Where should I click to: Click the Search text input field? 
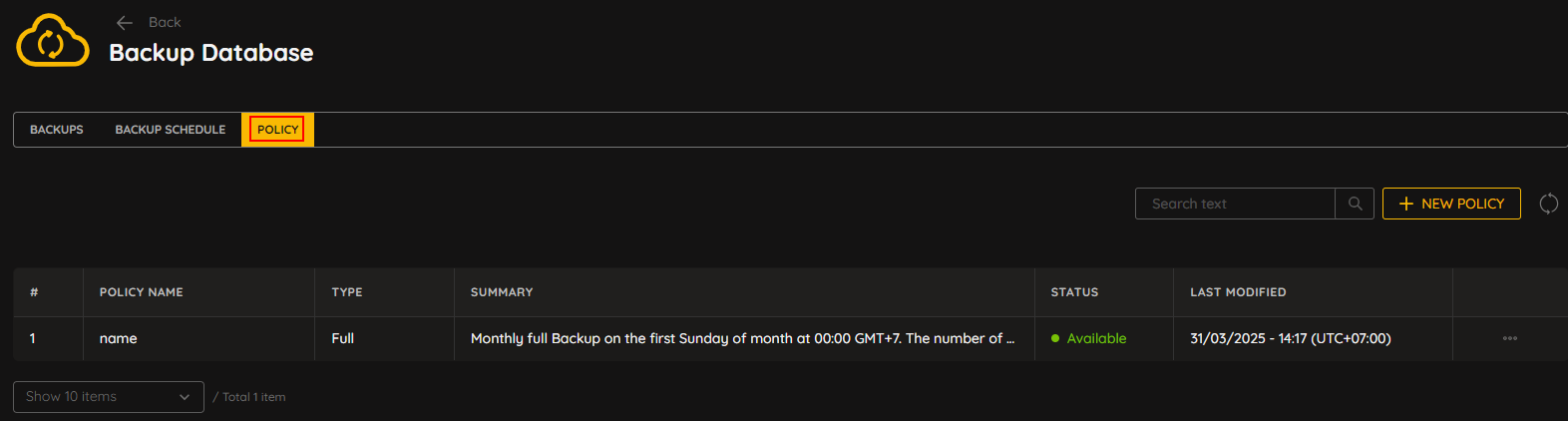[x=1235, y=204]
